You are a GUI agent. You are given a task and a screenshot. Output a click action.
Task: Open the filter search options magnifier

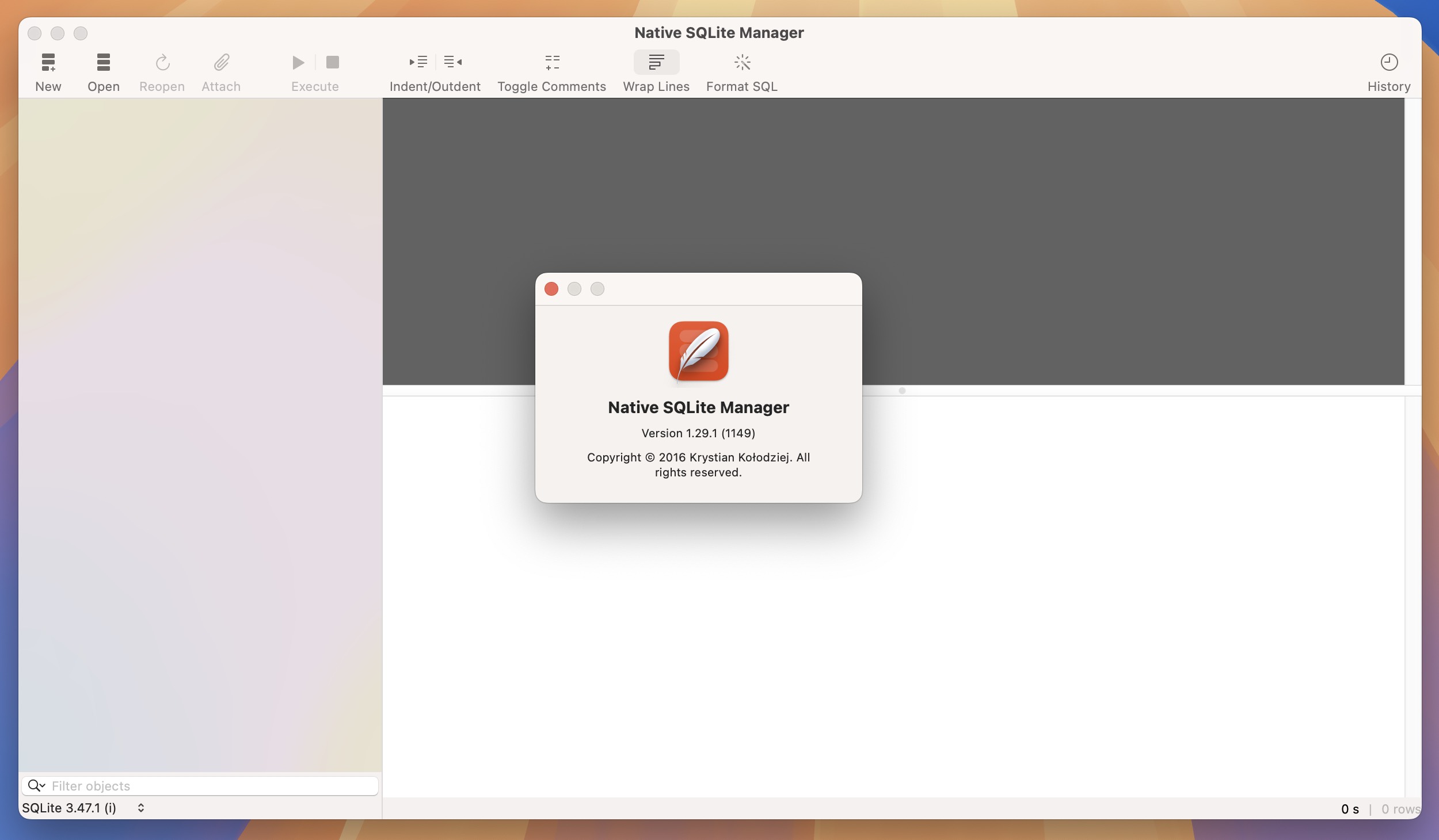pos(36,786)
